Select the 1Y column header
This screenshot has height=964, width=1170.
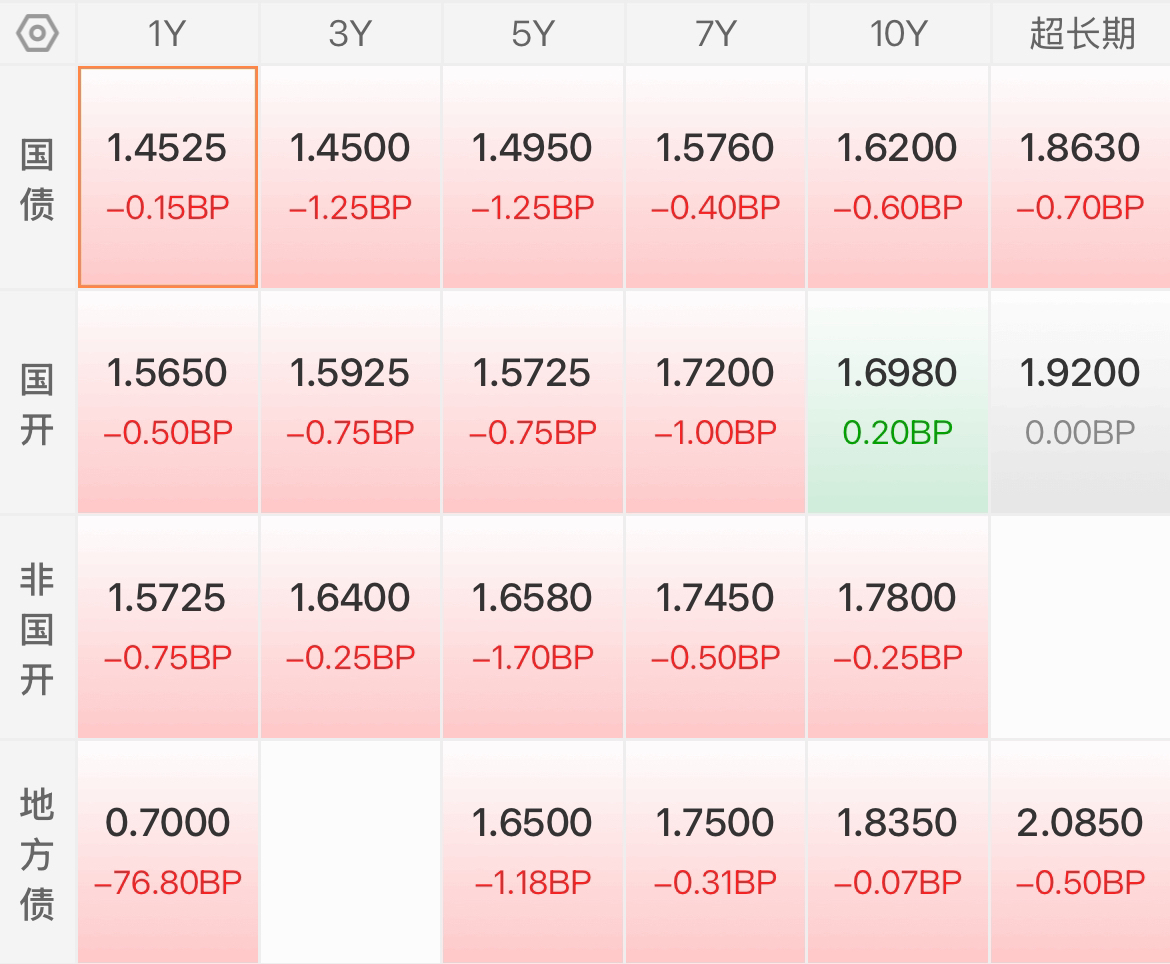click(x=167, y=34)
